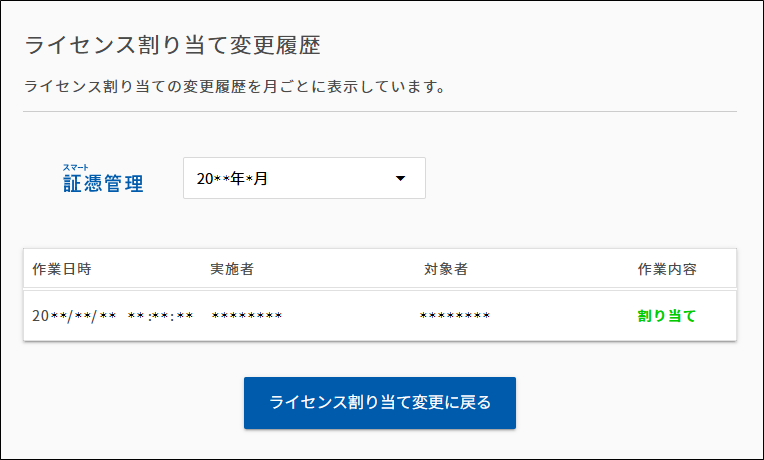Image resolution: width=764 pixels, height=460 pixels.
Task: Click the horizontal divider below the description
Action: 380,111
